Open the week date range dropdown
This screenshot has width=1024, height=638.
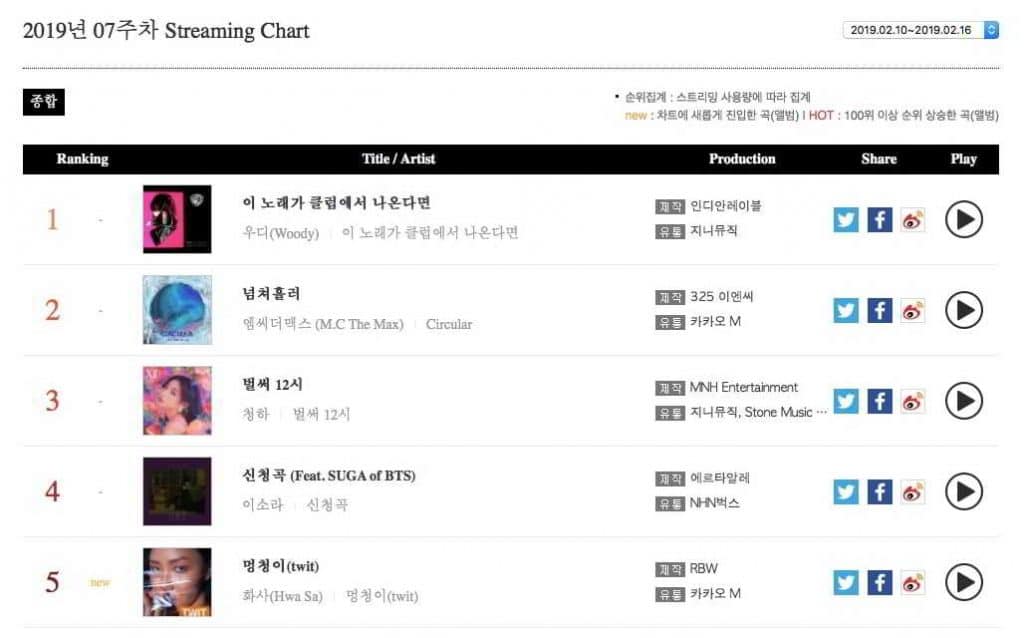(920, 30)
